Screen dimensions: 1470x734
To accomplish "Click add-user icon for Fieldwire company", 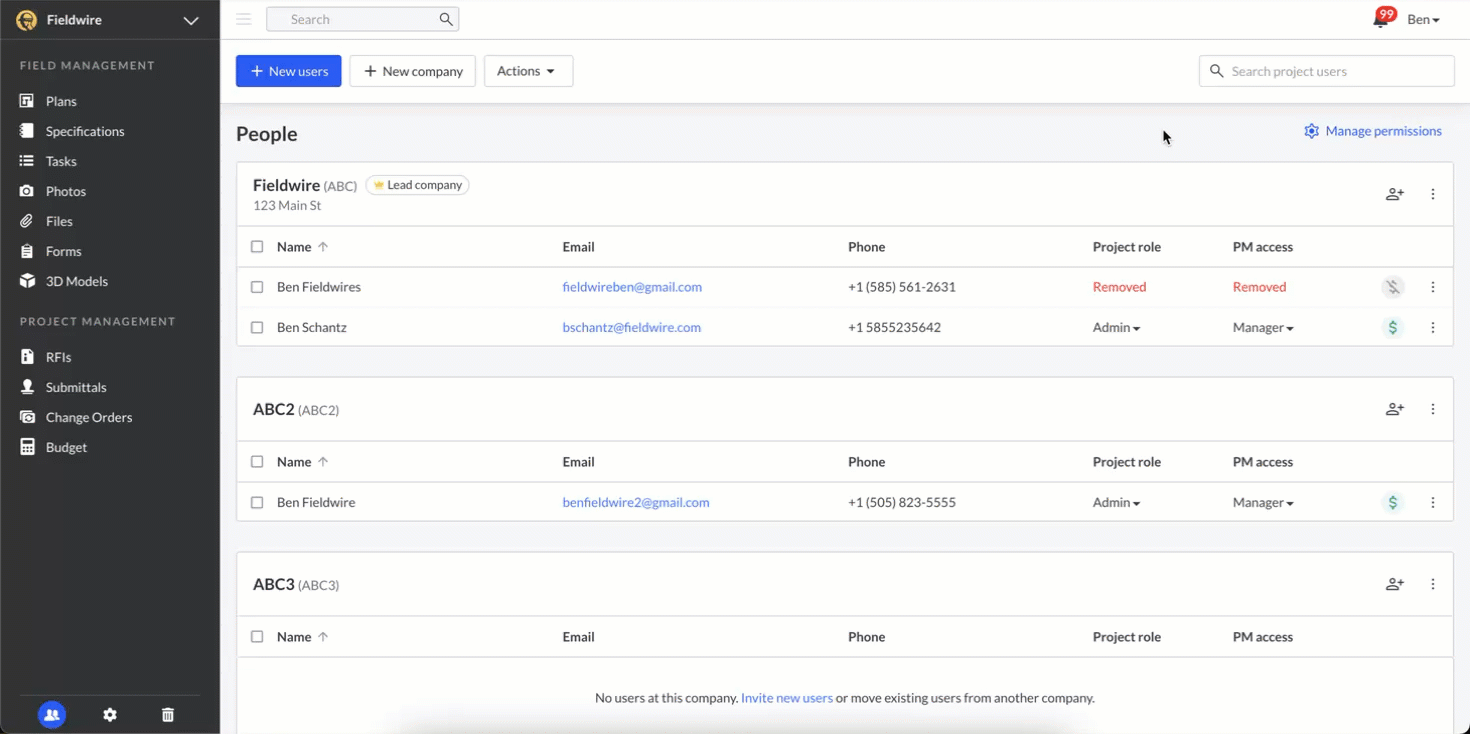I will coord(1394,194).
